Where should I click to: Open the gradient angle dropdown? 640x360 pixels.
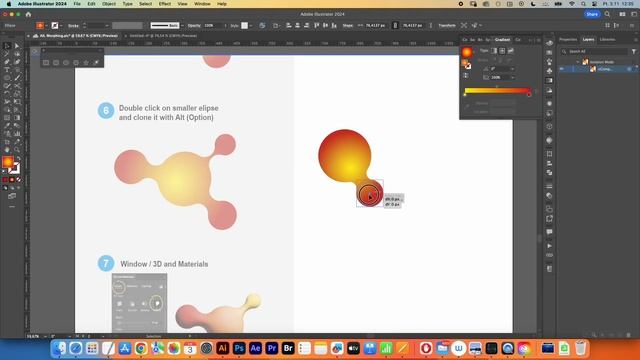click(512, 69)
